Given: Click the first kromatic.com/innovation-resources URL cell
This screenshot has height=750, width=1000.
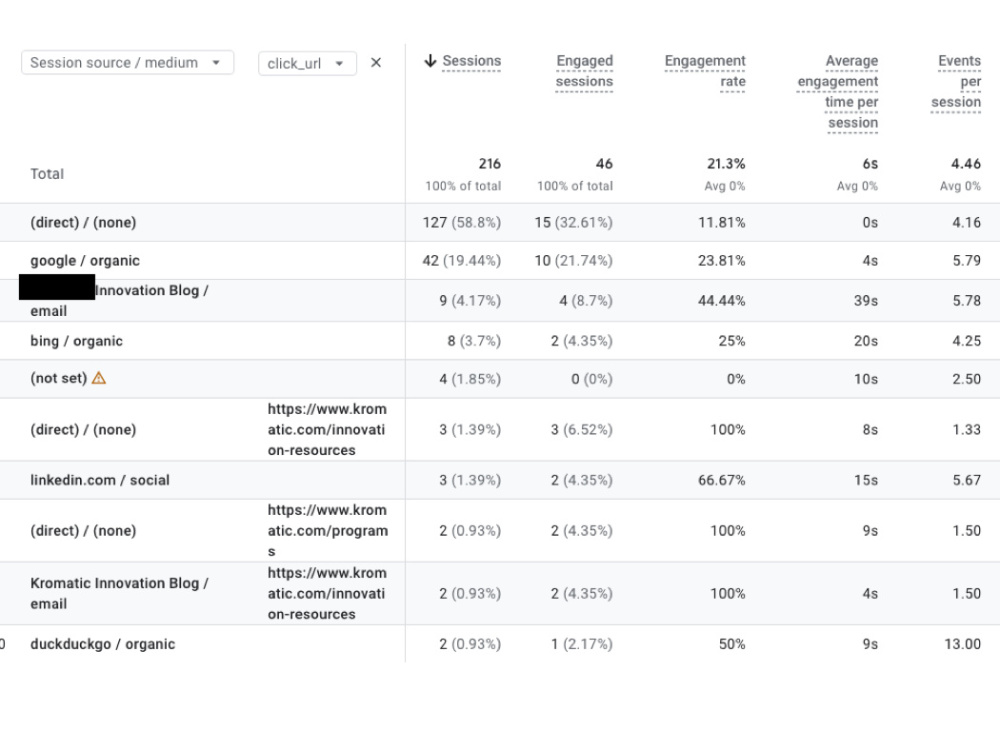Looking at the screenshot, I should click(327, 429).
